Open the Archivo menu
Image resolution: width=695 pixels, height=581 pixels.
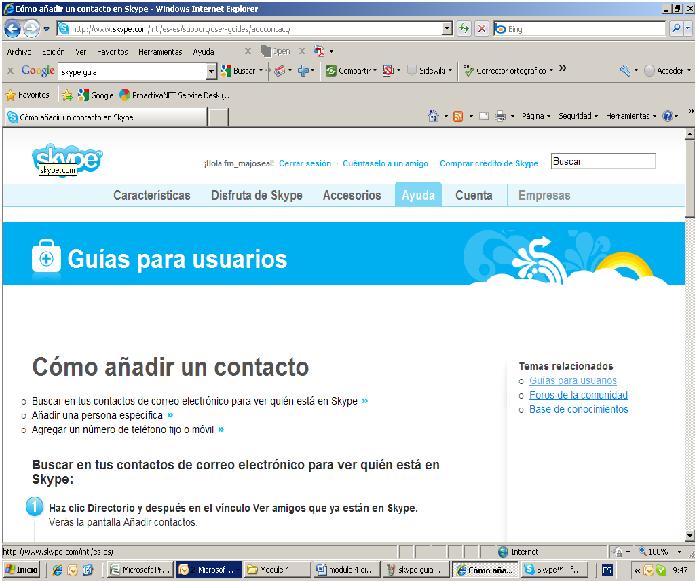(19, 52)
